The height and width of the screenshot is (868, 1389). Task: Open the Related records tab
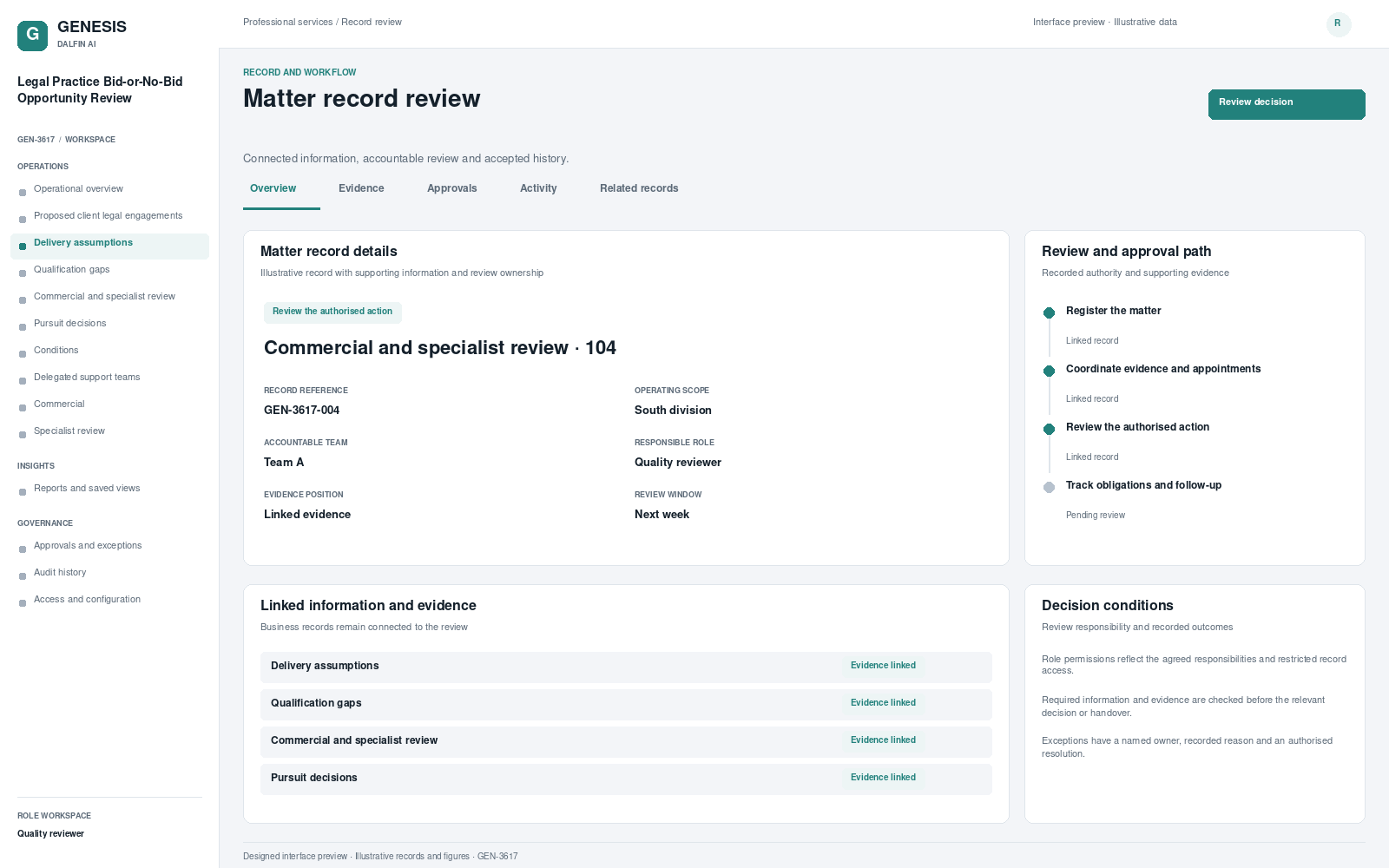point(639,188)
